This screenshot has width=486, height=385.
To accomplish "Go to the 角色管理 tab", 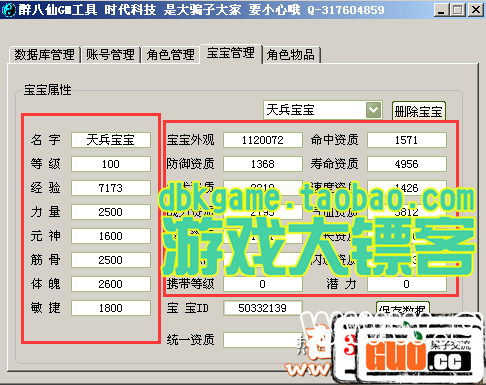I will point(170,55).
